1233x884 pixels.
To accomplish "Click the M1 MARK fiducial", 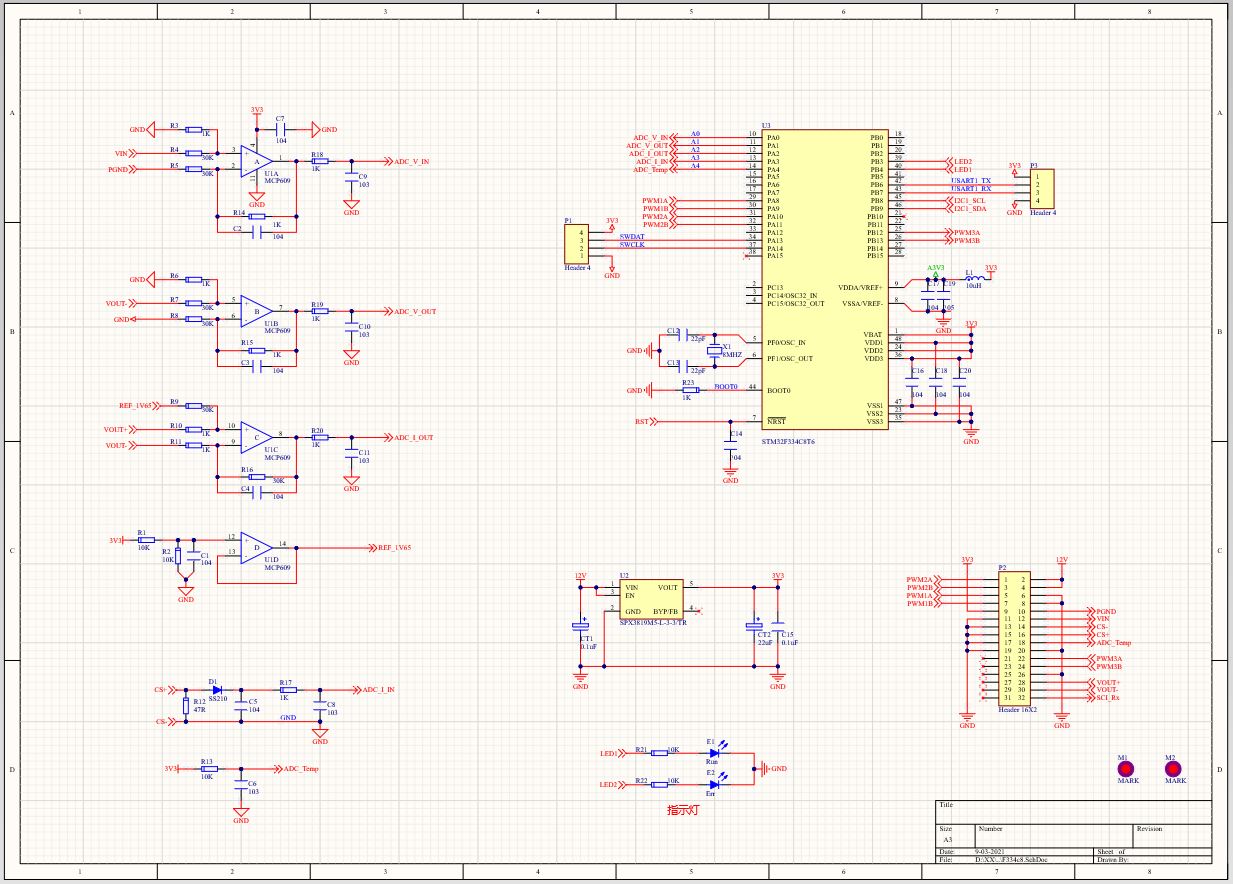I will (1126, 769).
